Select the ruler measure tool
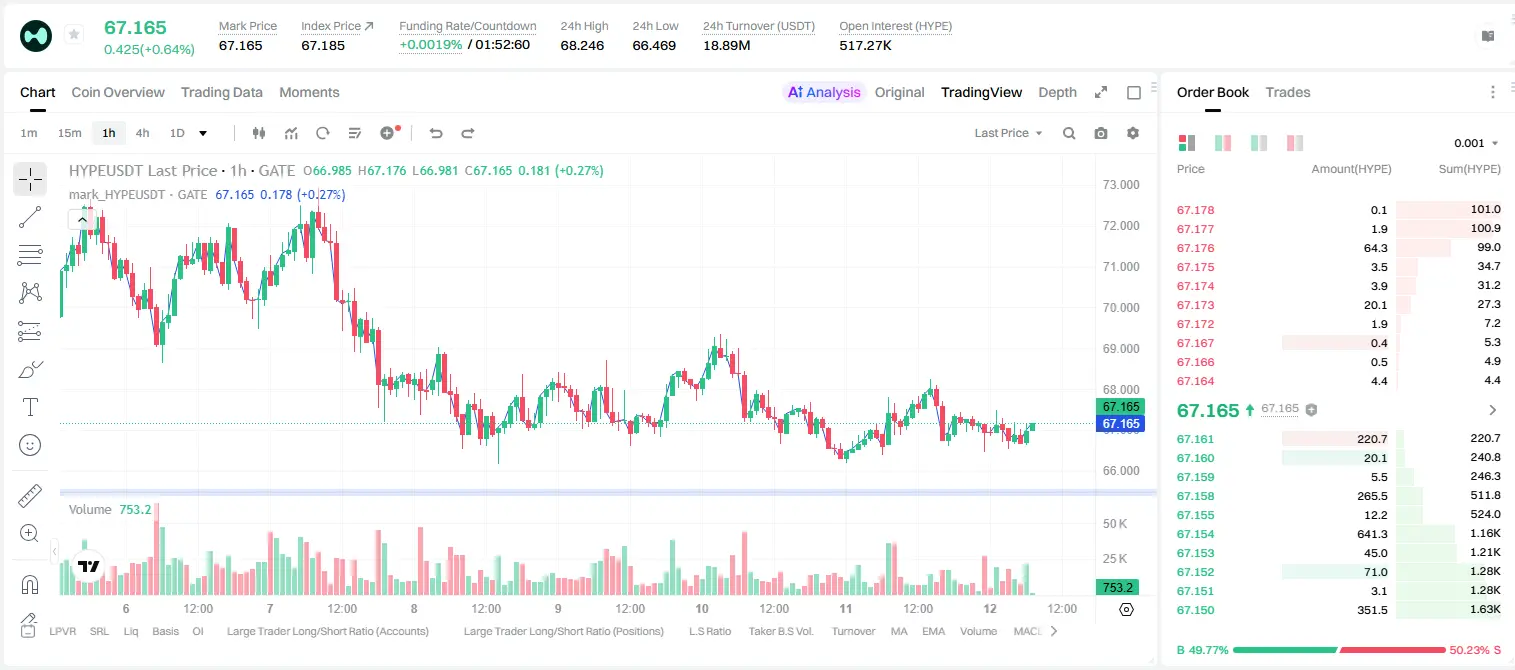1515x670 pixels. (30, 496)
